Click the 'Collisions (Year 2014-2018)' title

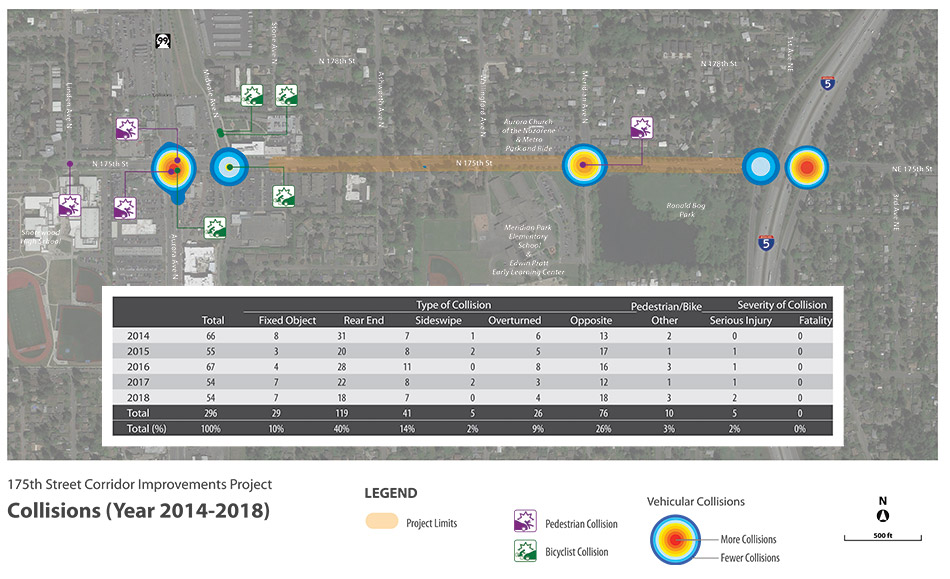coord(139,511)
